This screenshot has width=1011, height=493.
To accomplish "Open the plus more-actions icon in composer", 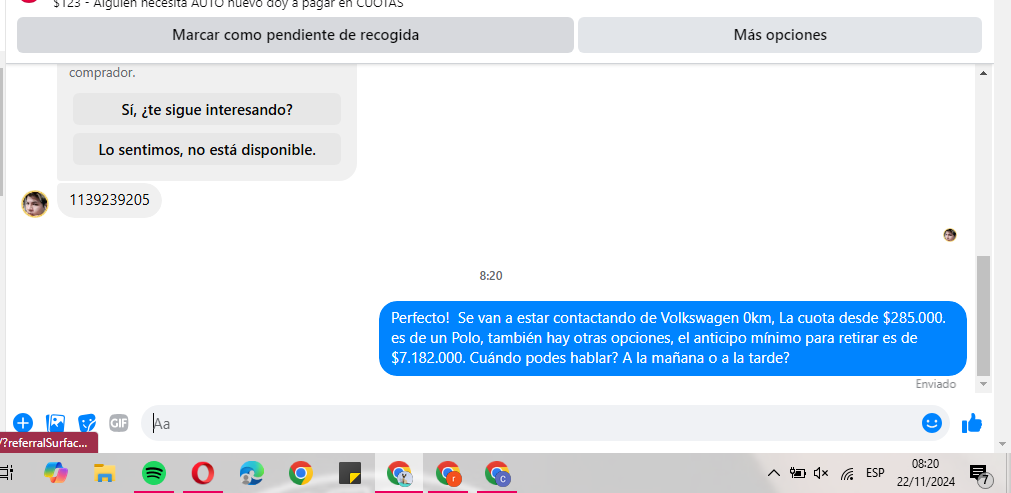I will tap(23, 423).
